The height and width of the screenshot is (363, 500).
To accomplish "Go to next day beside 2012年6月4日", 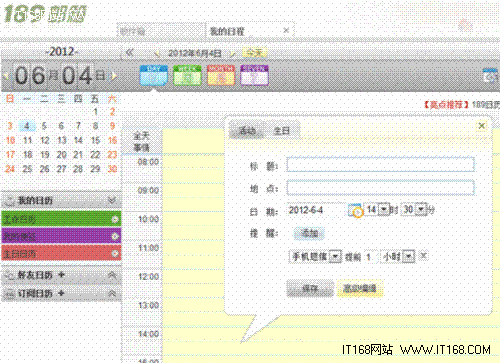I will click(233, 53).
